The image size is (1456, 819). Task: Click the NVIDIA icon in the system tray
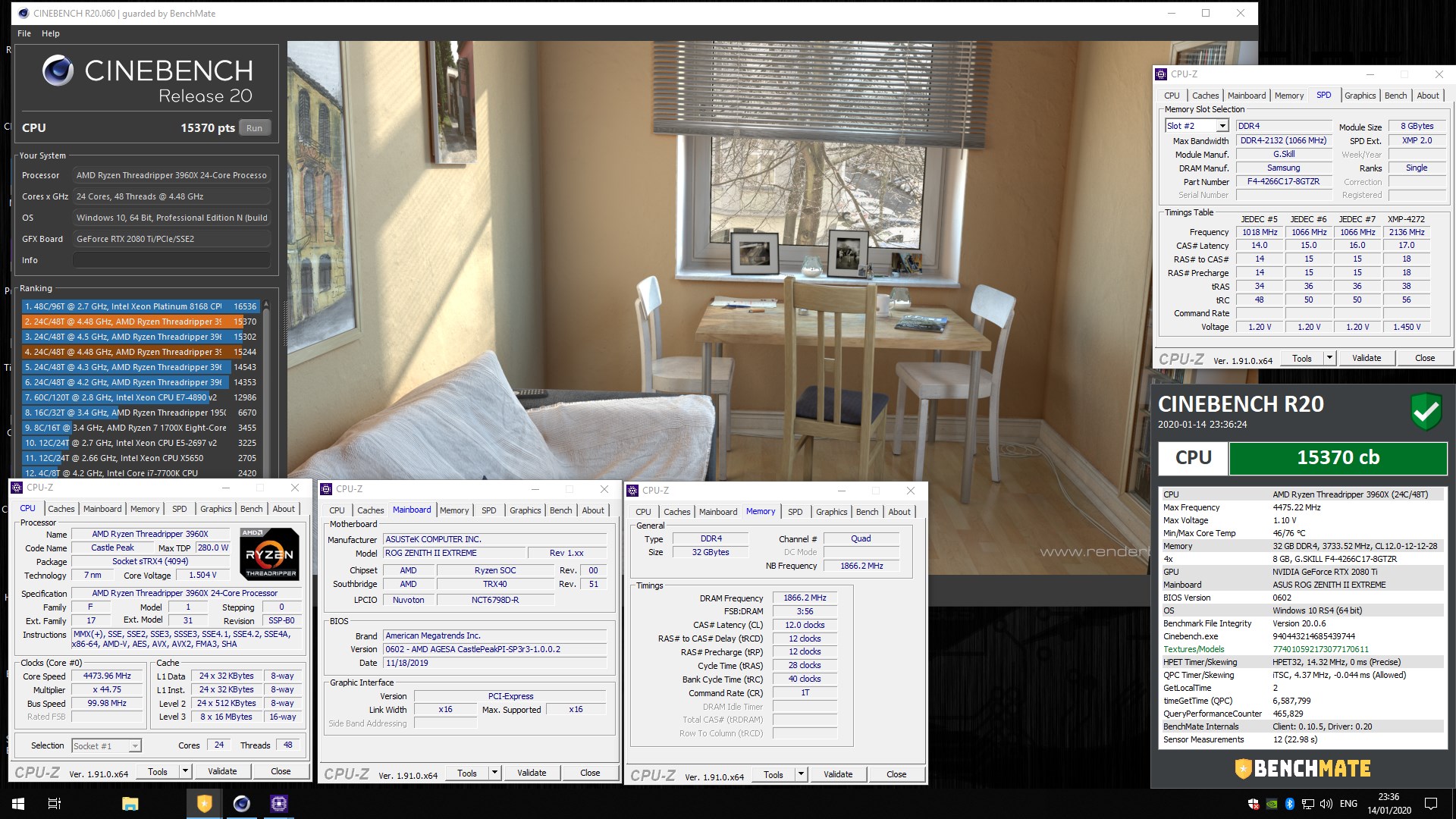(x=1272, y=804)
